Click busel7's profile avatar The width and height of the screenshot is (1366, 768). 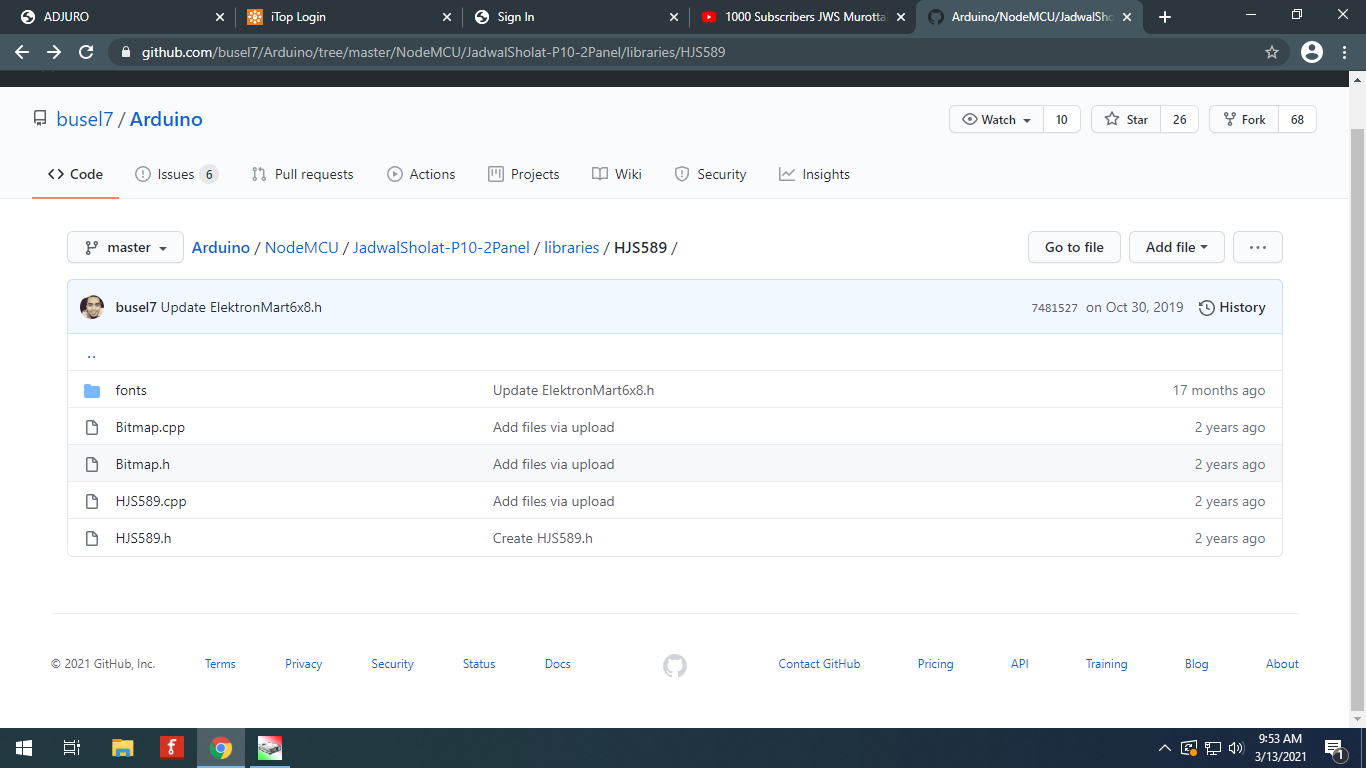coord(91,307)
